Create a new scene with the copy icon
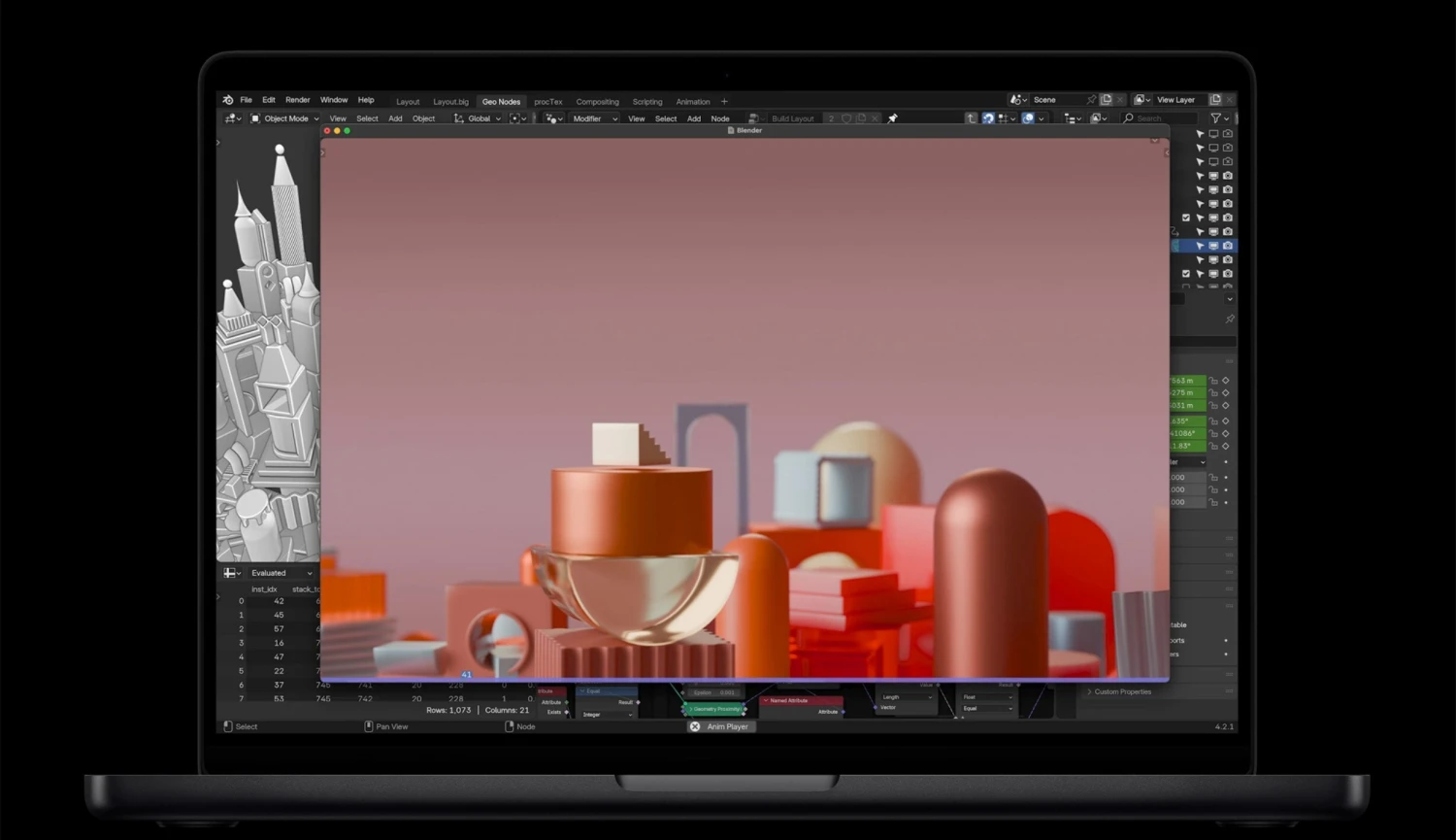 [1106, 99]
